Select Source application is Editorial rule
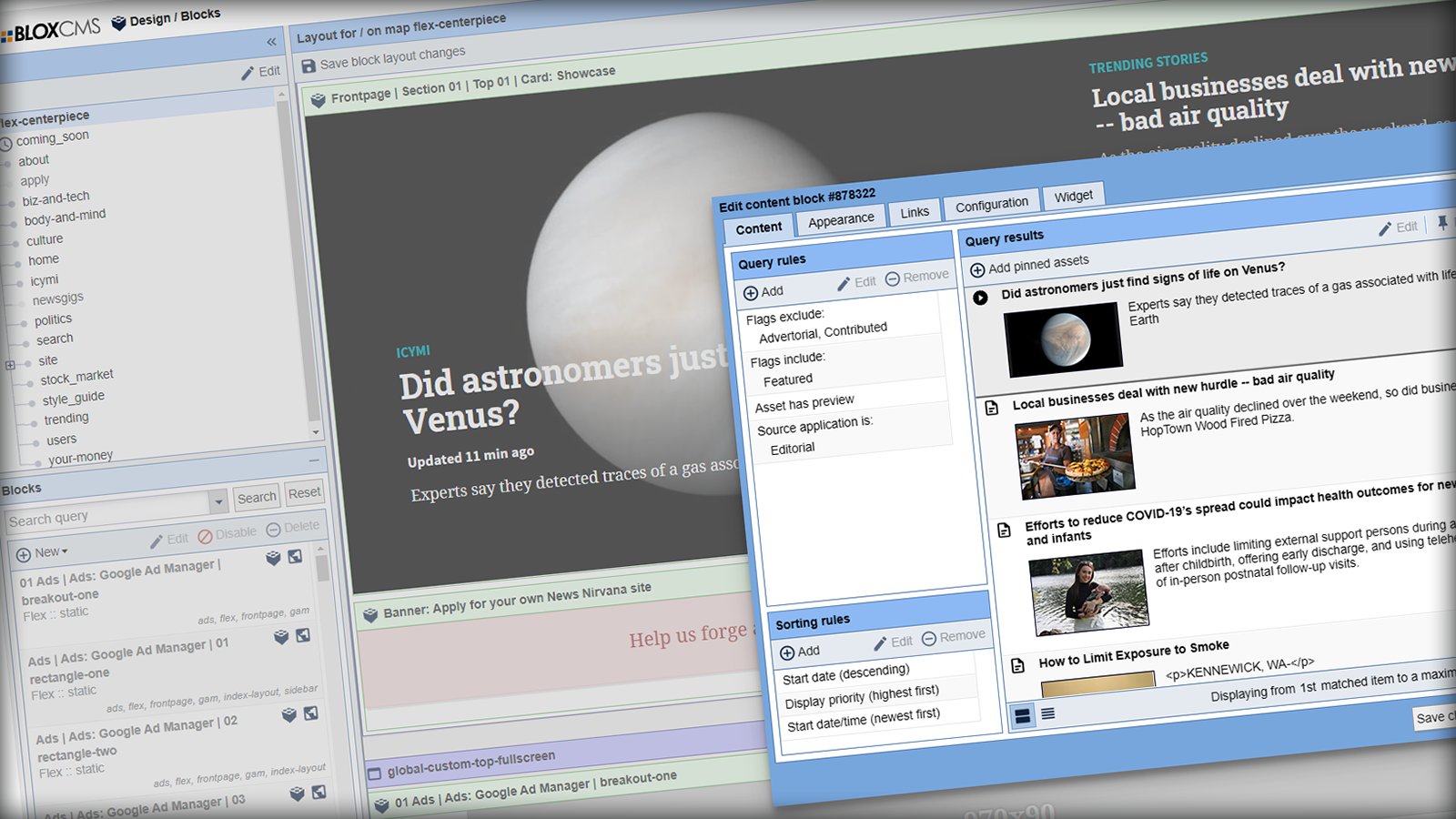This screenshot has height=819, width=1456. tap(854, 434)
